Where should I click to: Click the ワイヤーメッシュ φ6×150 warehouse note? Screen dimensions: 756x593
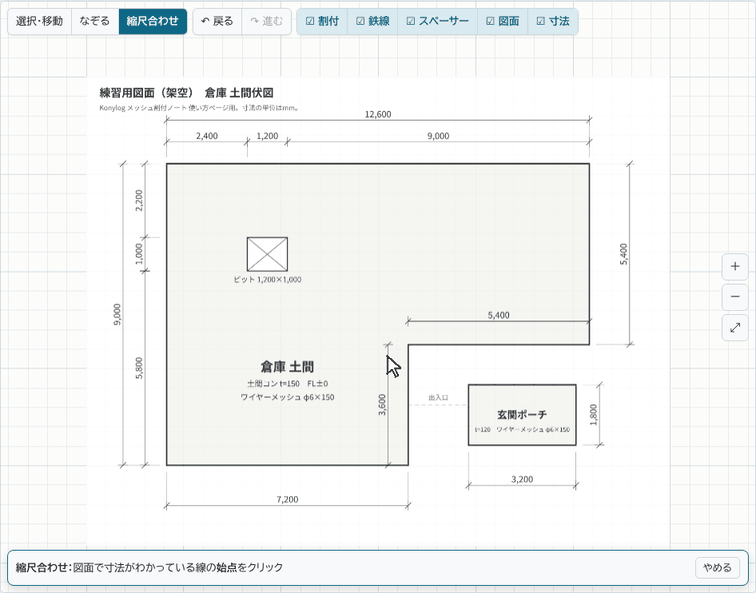[287, 397]
